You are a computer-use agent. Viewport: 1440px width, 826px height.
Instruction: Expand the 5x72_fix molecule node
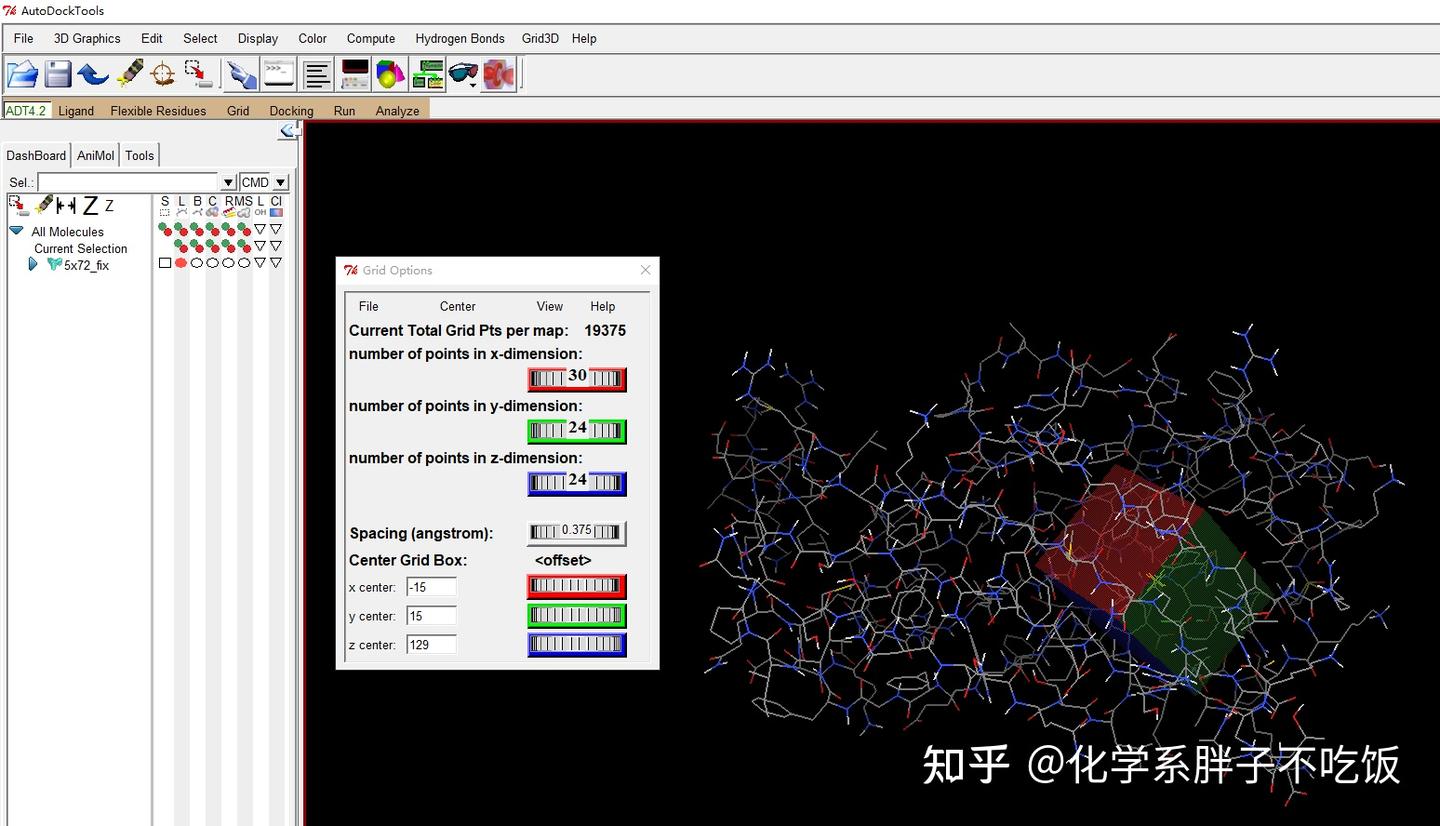tap(32, 264)
